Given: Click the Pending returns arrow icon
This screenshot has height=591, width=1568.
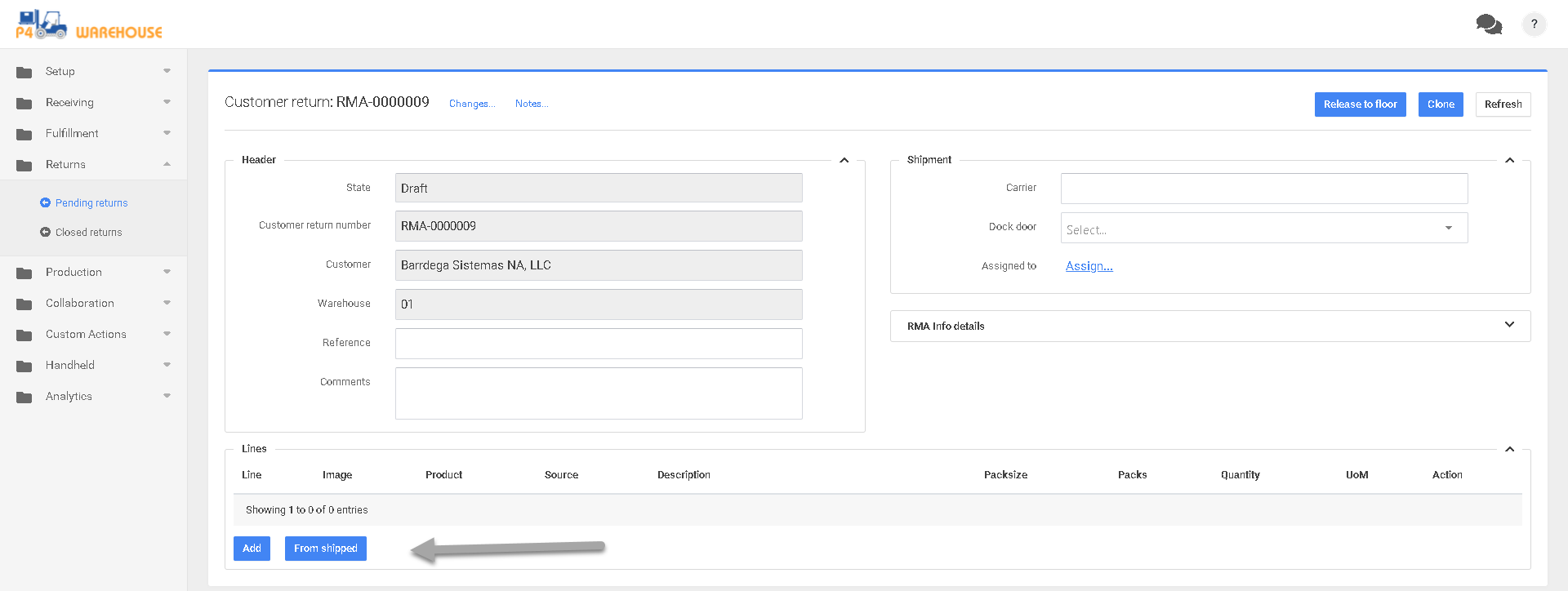Looking at the screenshot, I should (45, 202).
